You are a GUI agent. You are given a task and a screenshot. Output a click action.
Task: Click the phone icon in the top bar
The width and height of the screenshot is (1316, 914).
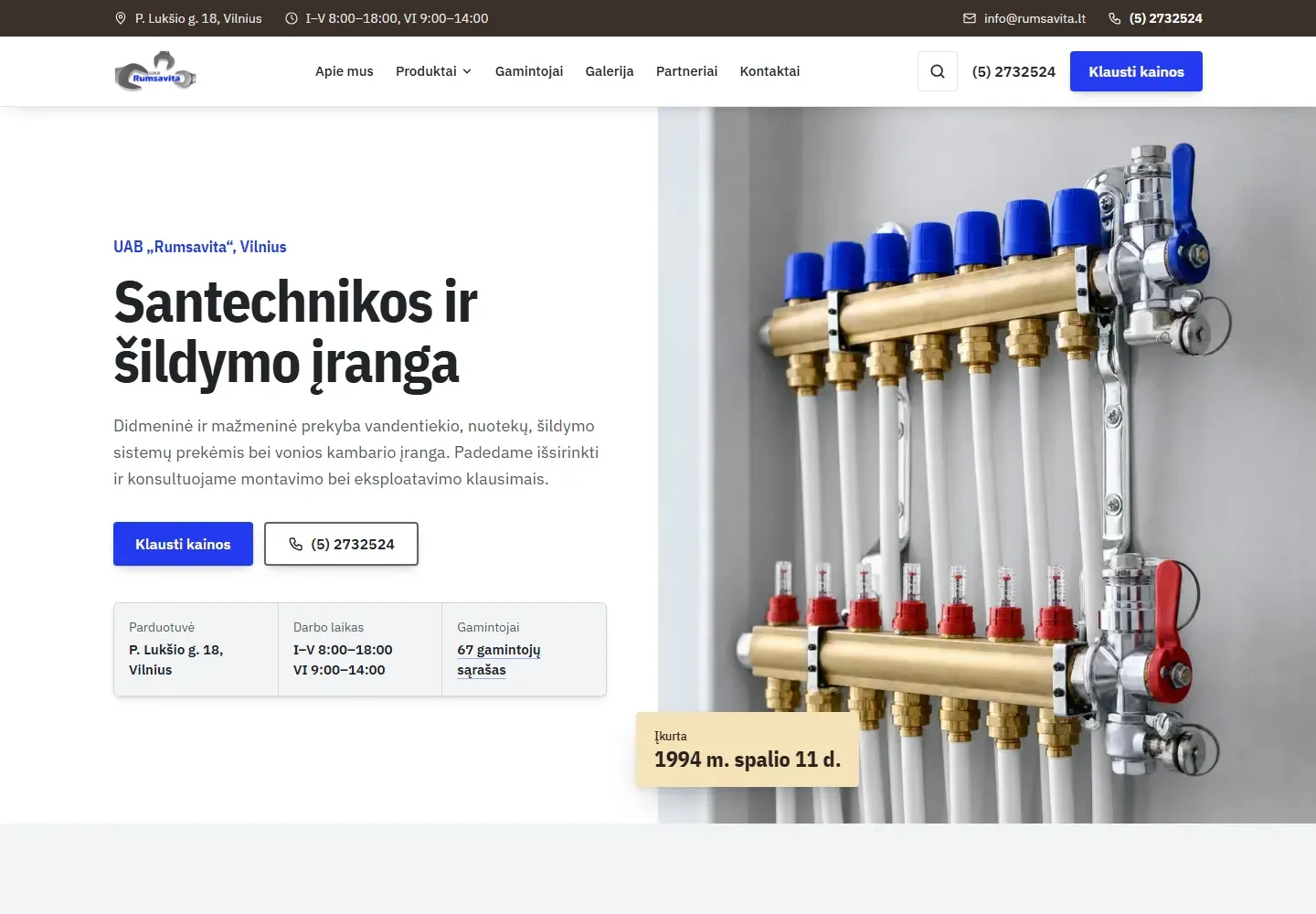tap(1115, 18)
